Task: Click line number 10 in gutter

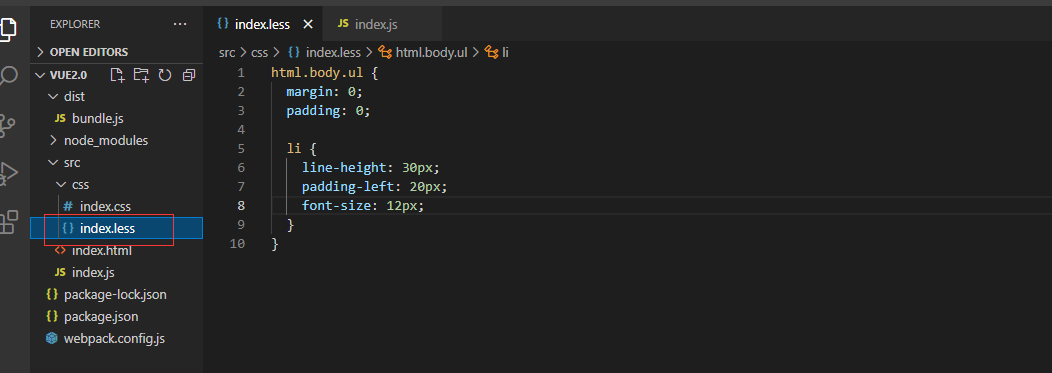Action: 238,244
